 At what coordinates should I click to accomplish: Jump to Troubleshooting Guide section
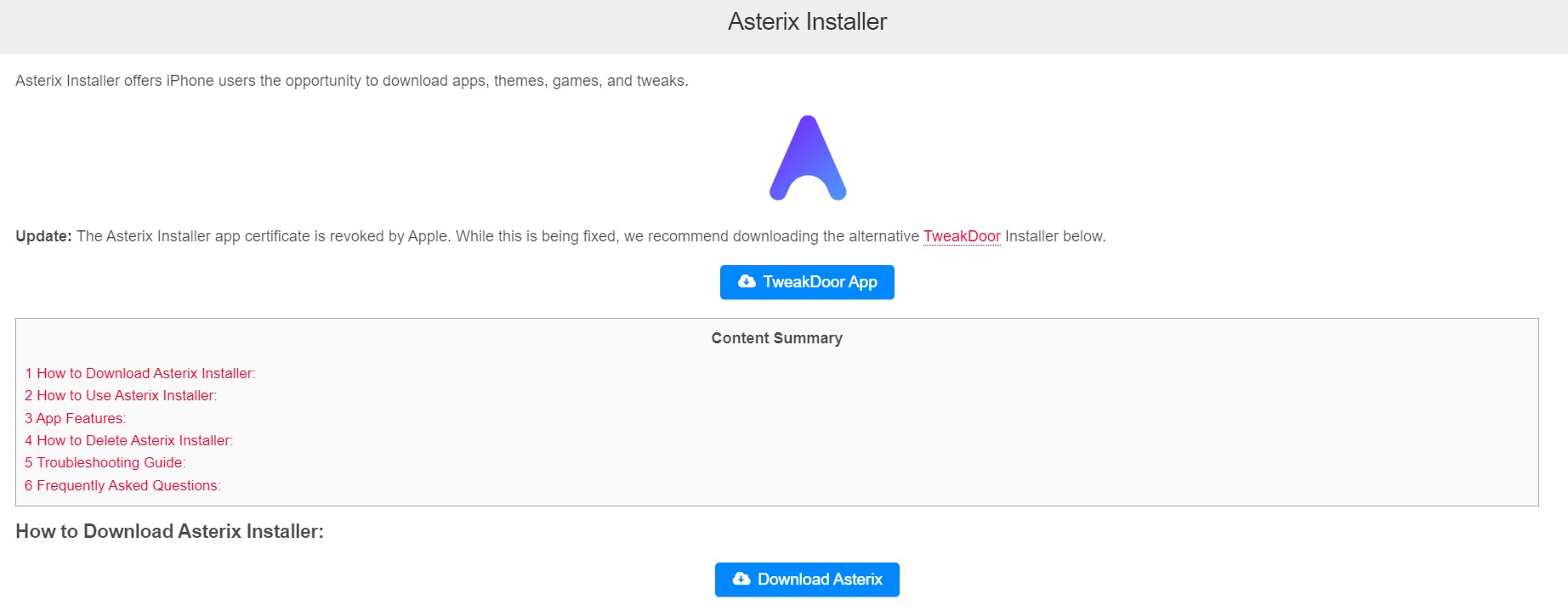(x=105, y=462)
